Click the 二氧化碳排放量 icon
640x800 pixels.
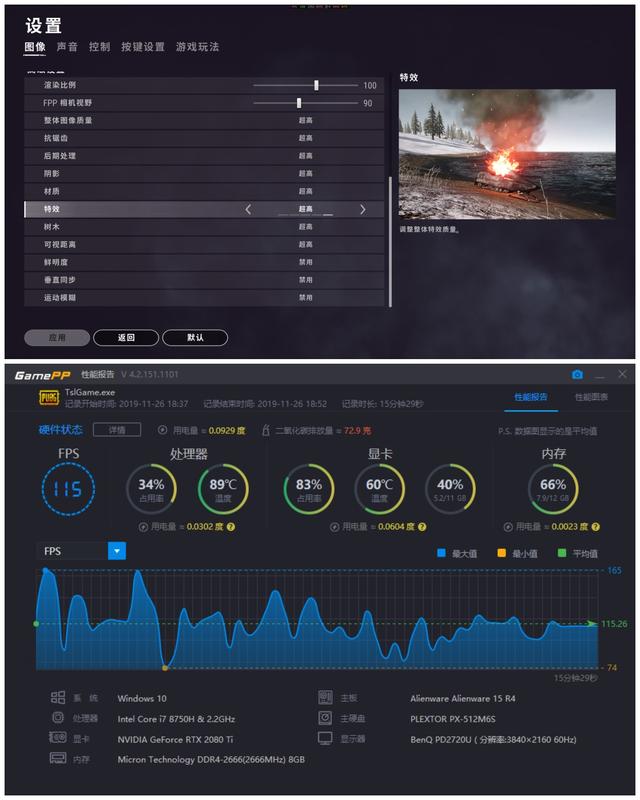[265, 431]
